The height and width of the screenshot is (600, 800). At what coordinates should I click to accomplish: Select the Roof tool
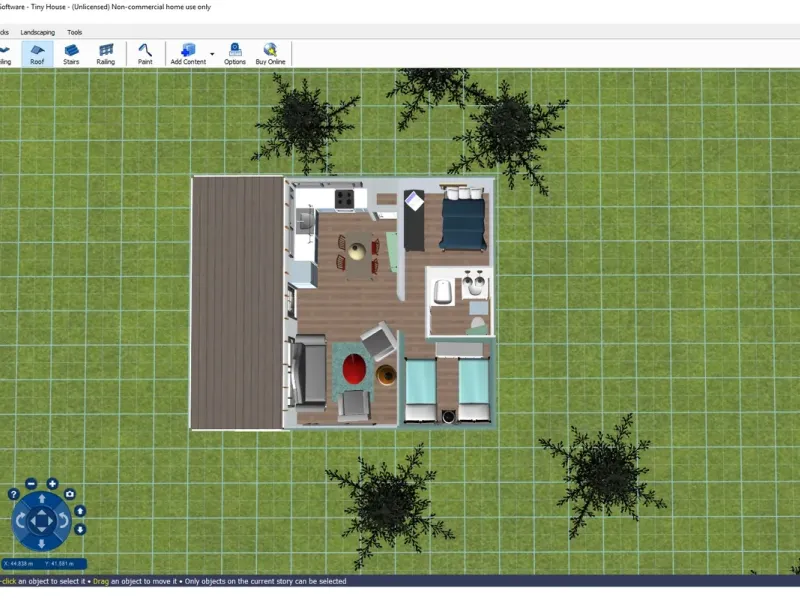(37, 53)
